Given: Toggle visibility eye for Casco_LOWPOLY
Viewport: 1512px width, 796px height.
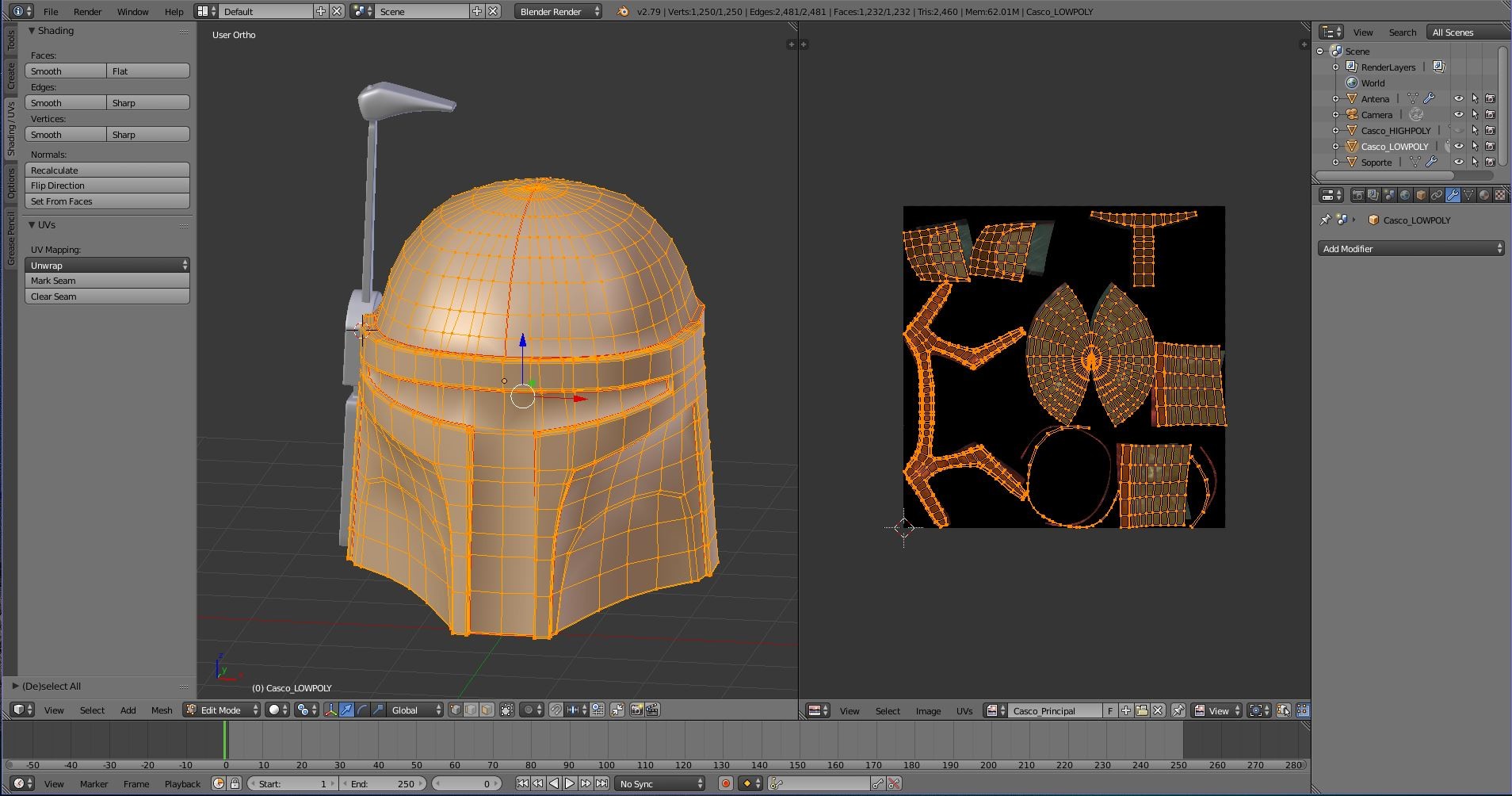Looking at the screenshot, I should point(1458,146).
